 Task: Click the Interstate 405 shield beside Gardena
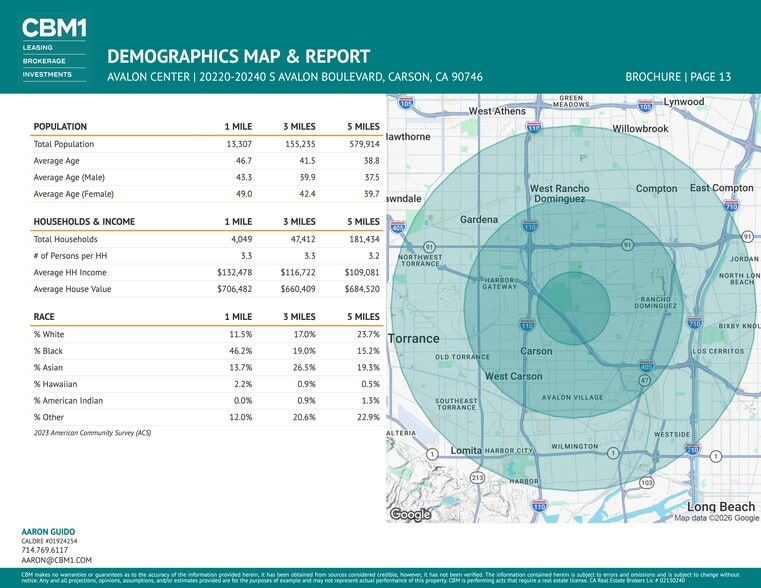[398, 228]
